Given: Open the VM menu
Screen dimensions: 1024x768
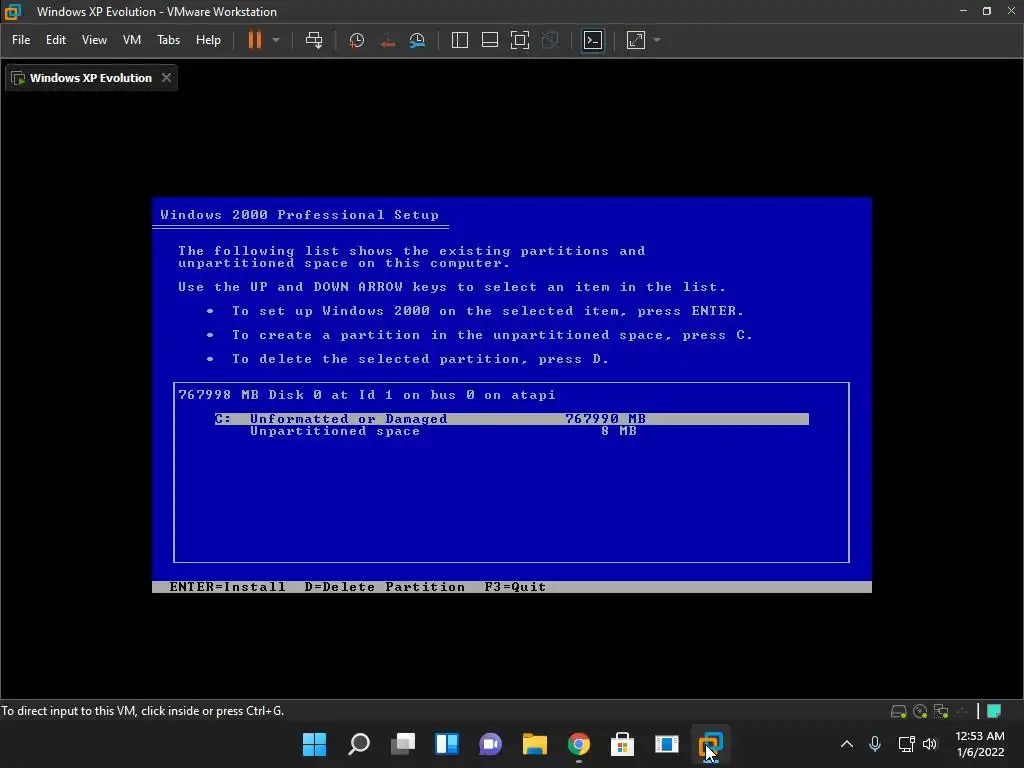Looking at the screenshot, I should pos(132,40).
